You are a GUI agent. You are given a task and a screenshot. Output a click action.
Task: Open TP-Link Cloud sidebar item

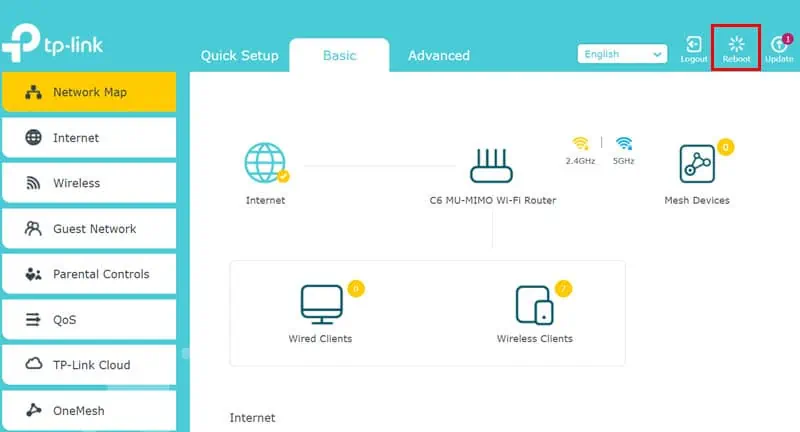point(89,365)
